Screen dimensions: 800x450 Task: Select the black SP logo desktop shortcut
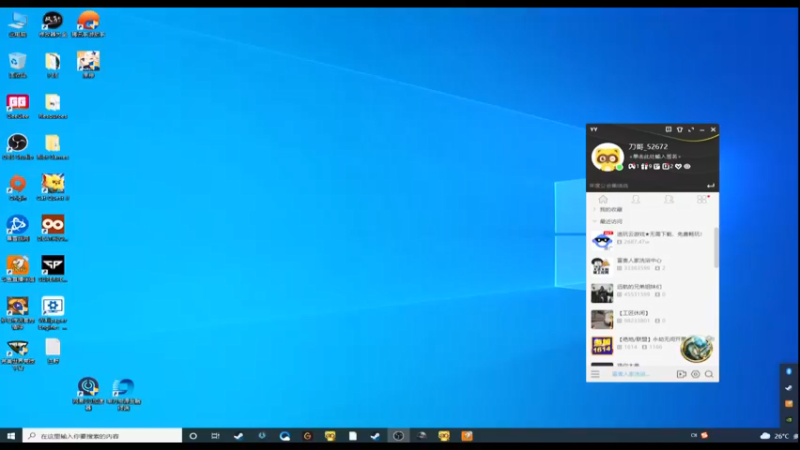53,269
